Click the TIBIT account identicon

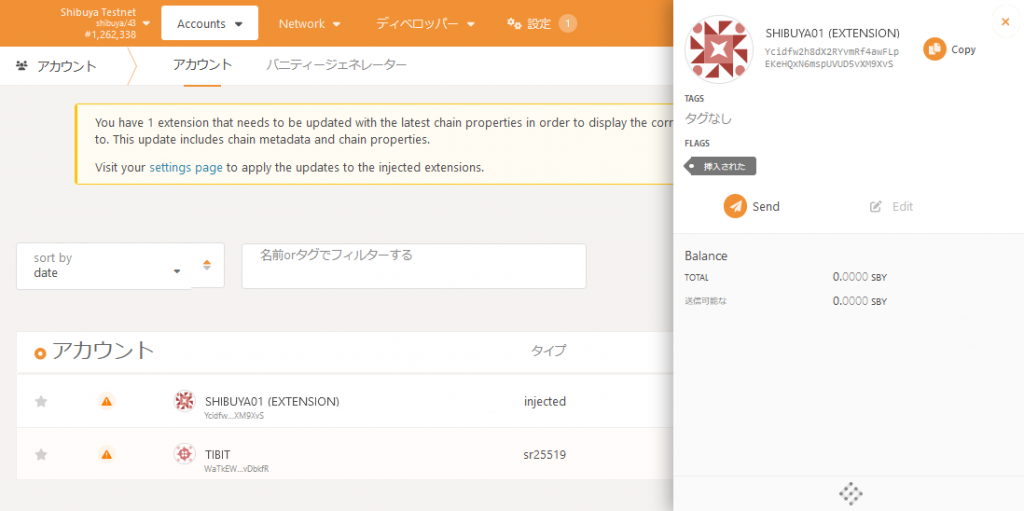click(x=184, y=454)
